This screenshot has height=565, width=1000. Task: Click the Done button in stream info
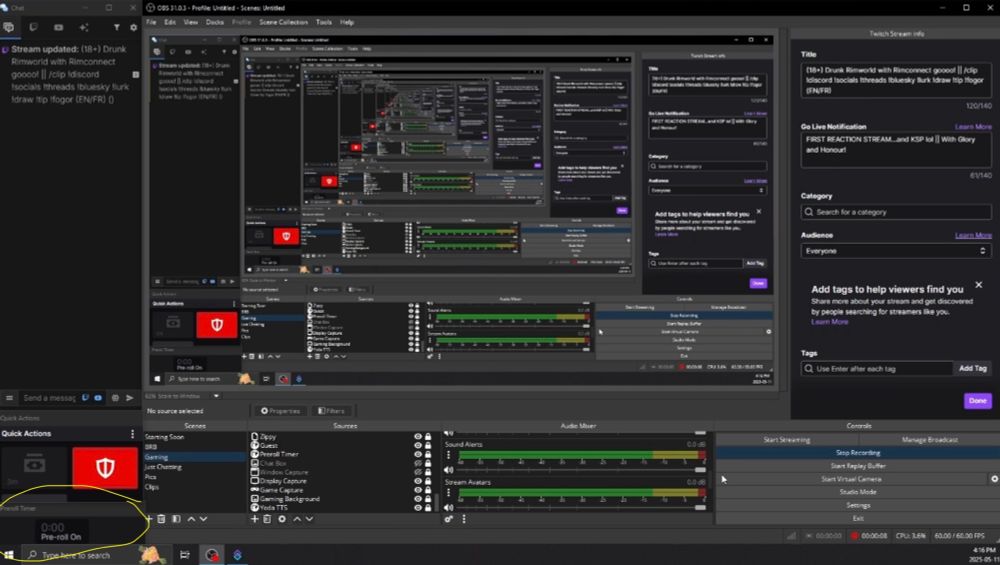coord(978,401)
